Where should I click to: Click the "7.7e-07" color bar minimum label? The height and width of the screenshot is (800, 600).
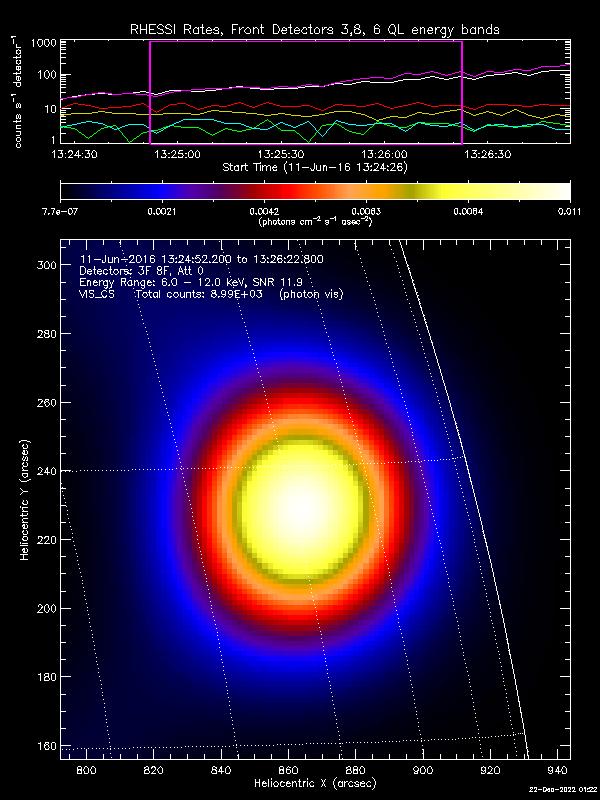point(61,213)
